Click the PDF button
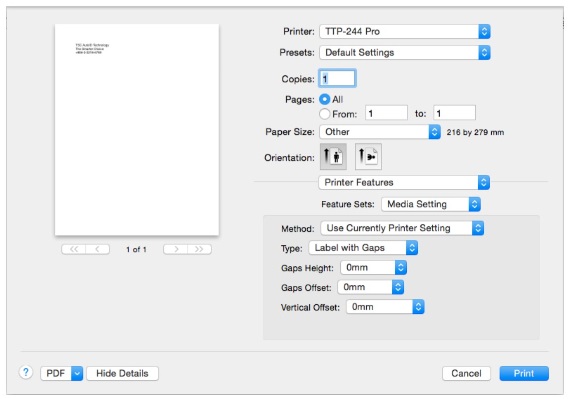 (56, 373)
